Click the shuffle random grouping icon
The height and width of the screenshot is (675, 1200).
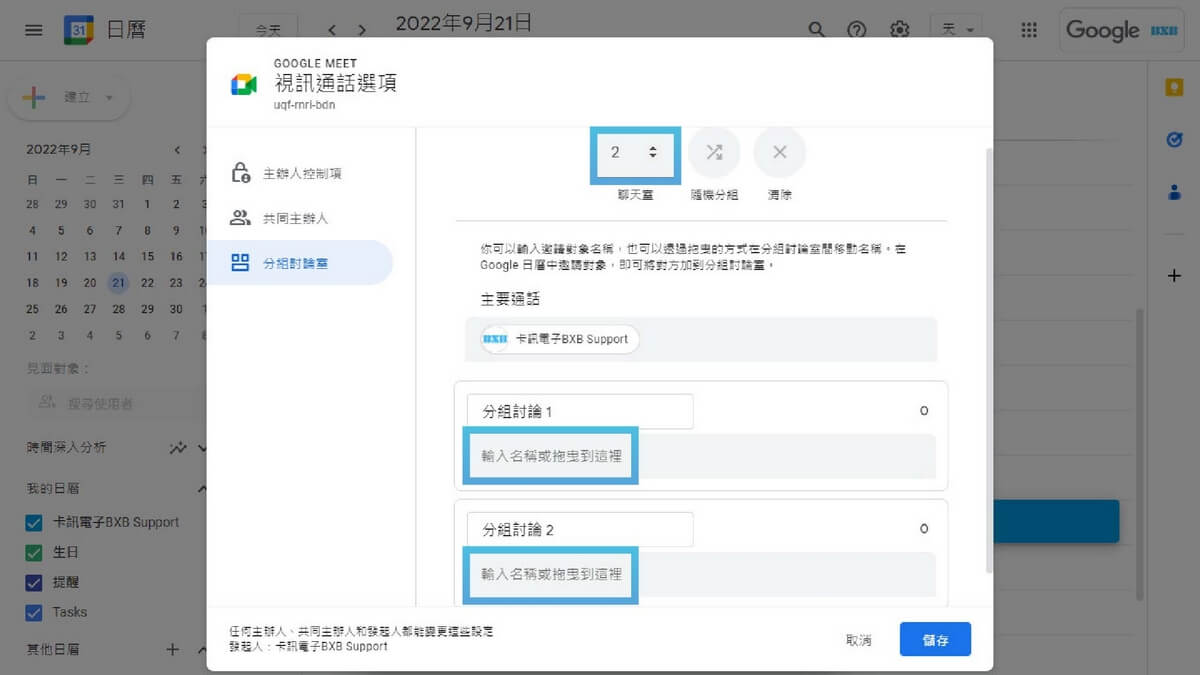point(714,153)
